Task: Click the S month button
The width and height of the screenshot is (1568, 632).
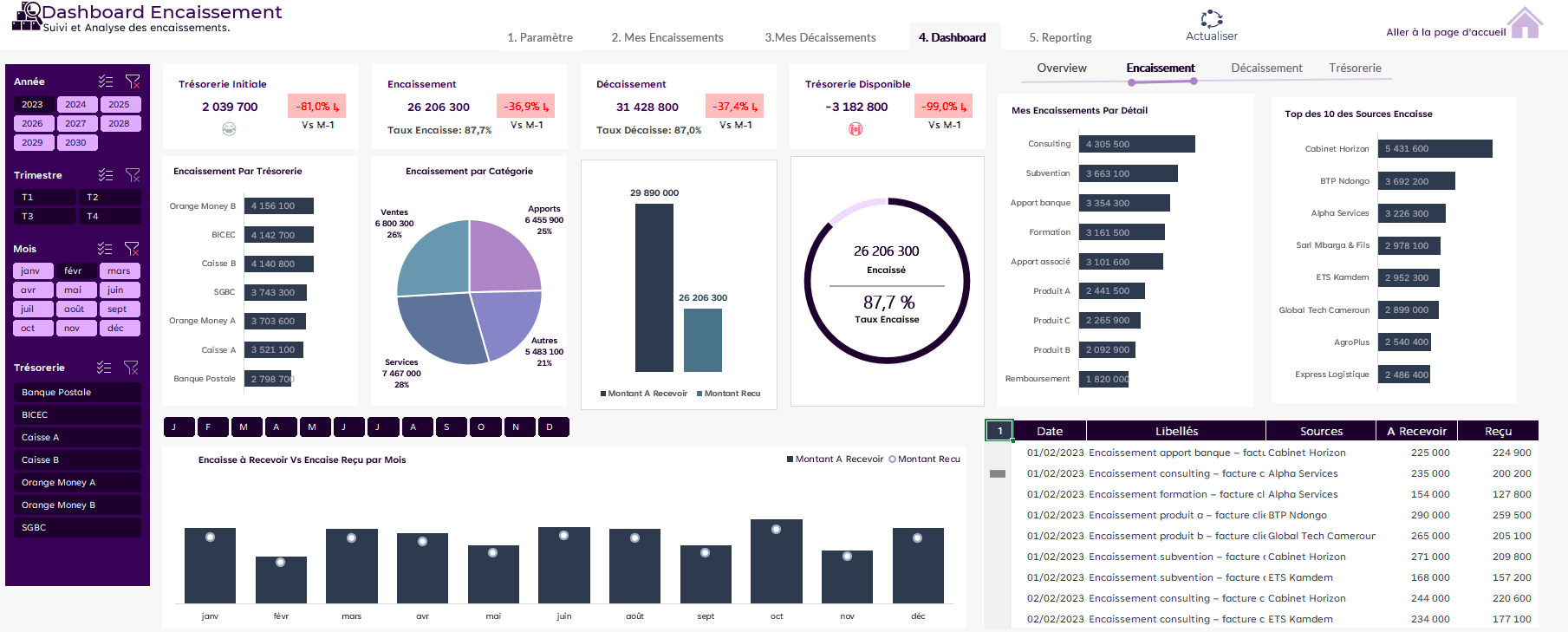Action: 451,427
